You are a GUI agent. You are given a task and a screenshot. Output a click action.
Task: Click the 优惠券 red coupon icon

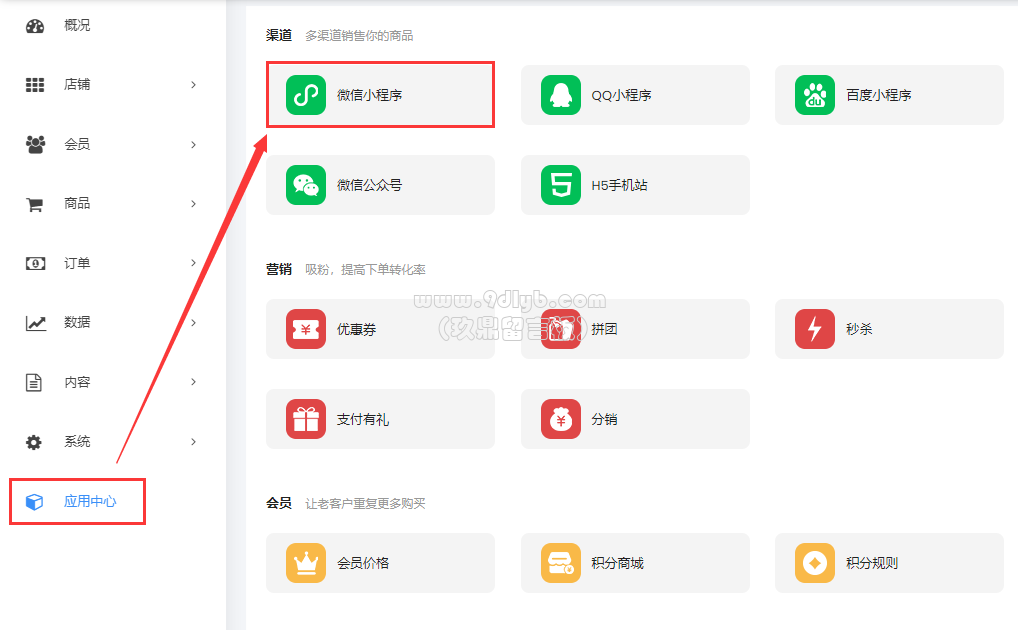(x=306, y=329)
